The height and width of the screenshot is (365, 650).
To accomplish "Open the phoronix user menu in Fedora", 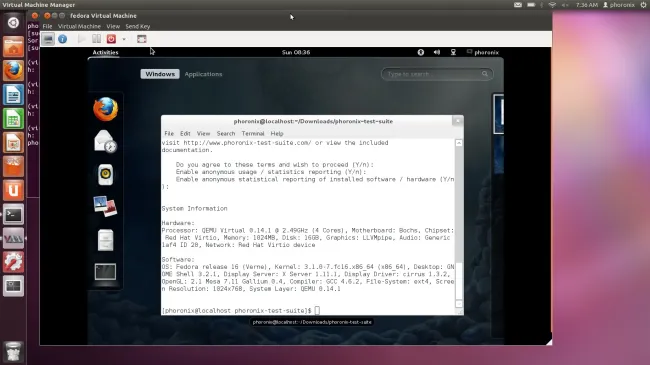I will click(483, 52).
